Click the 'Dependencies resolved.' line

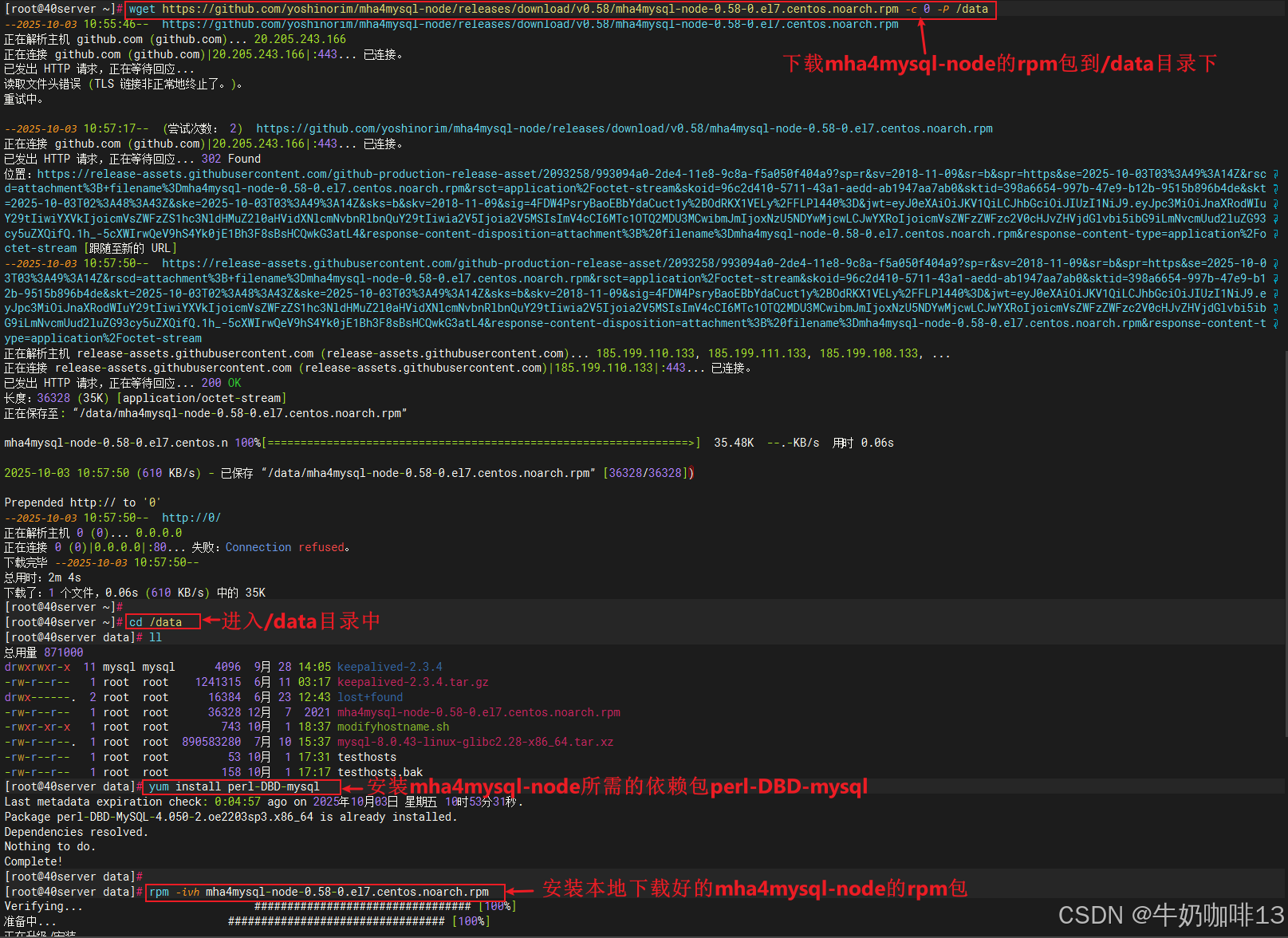click(76, 832)
